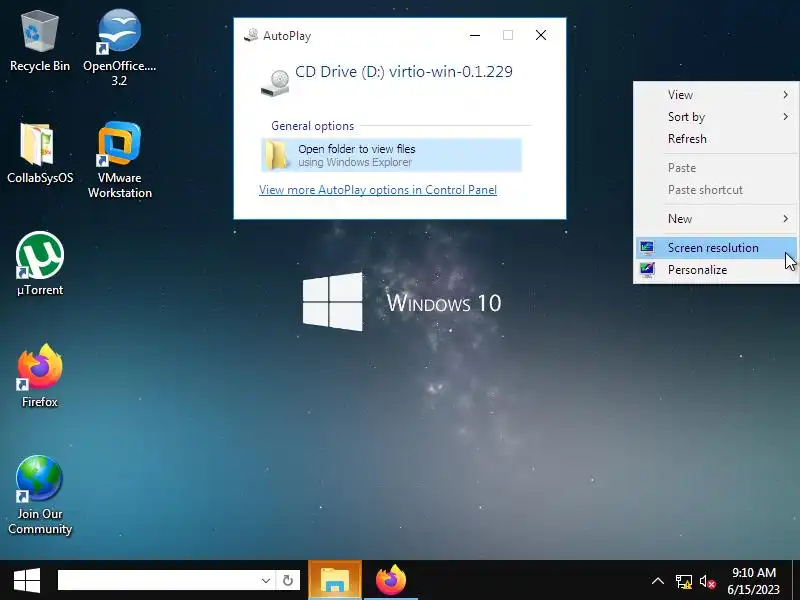Open the New submenu
The height and width of the screenshot is (600, 800).
[716, 219]
